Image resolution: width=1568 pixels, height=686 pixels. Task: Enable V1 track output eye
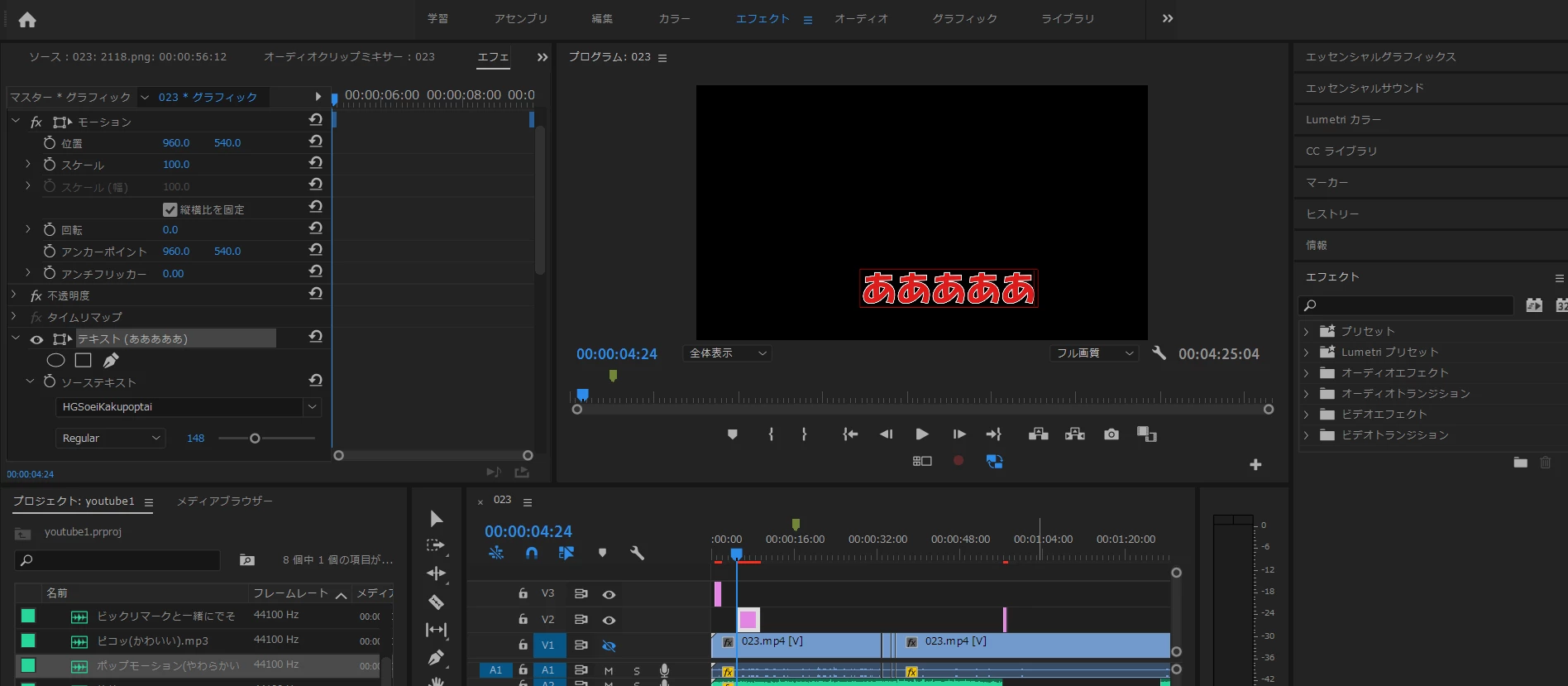click(x=609, y=645)
